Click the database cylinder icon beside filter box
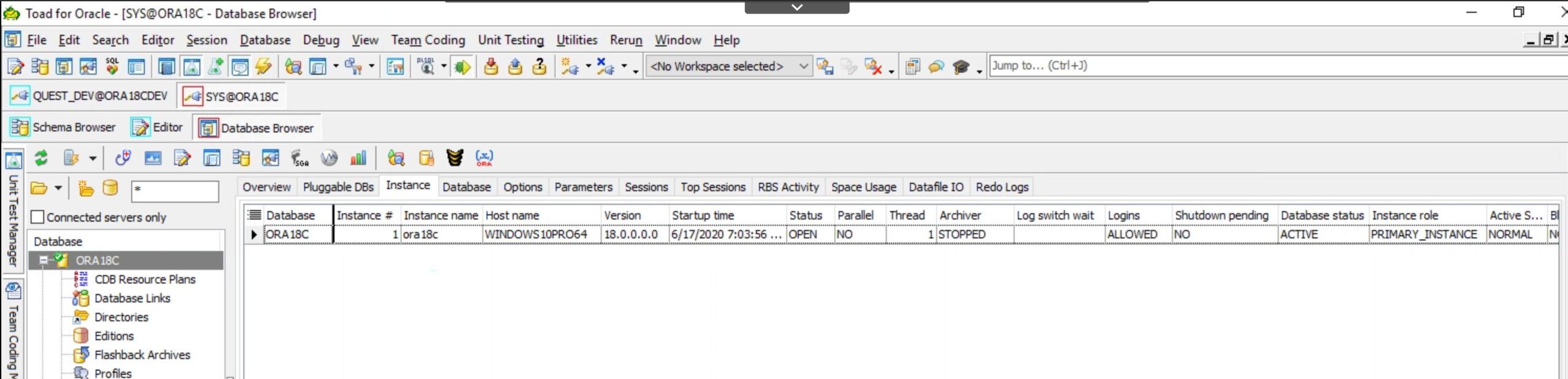The width and height of the screenshot is (1568, 379). pyautogui.click(x=110, y=188)
